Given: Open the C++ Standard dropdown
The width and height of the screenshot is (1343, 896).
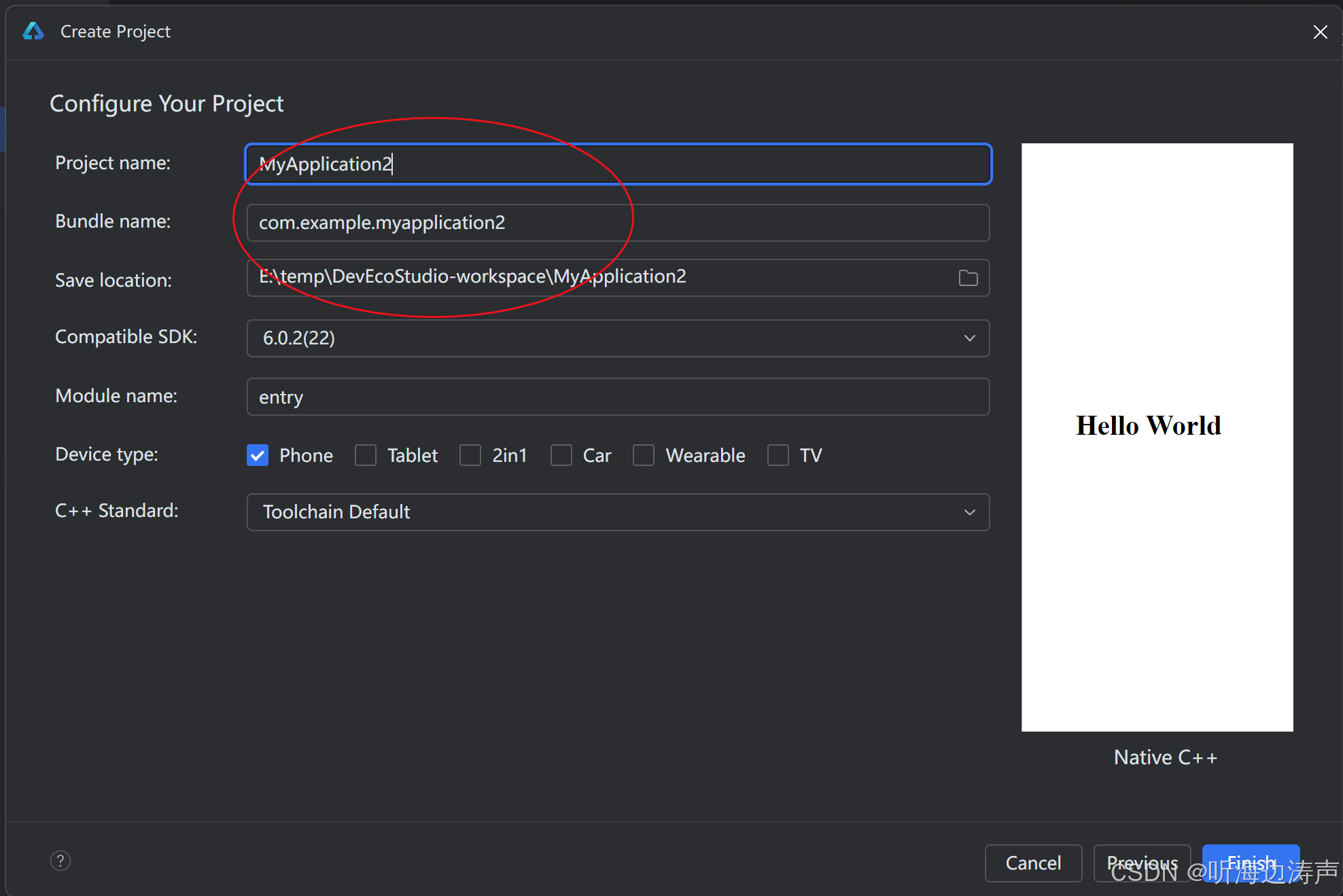Looking at the screenshot, I should point(618,512).
